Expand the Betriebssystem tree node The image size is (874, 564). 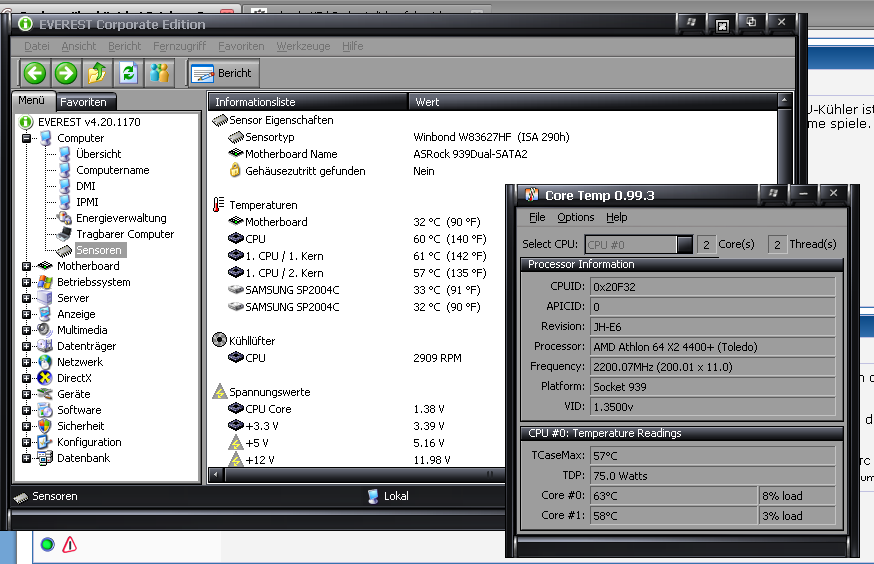(26, 282)
